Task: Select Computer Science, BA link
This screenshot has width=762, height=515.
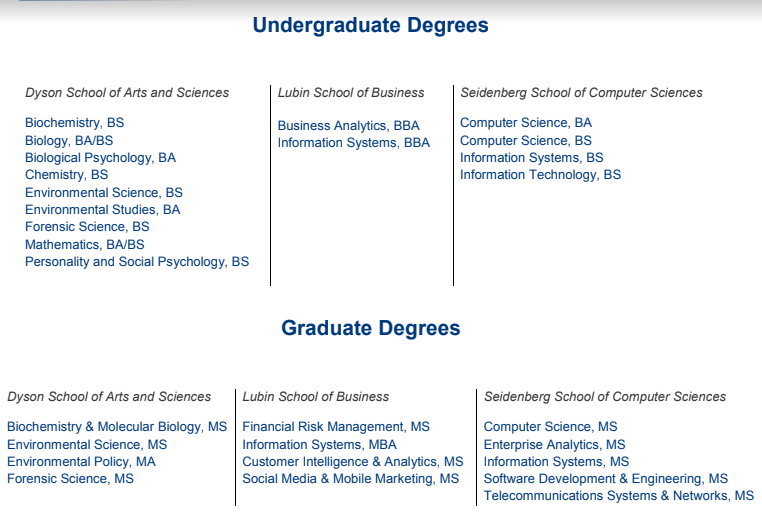Action: (x=526, y=123)
